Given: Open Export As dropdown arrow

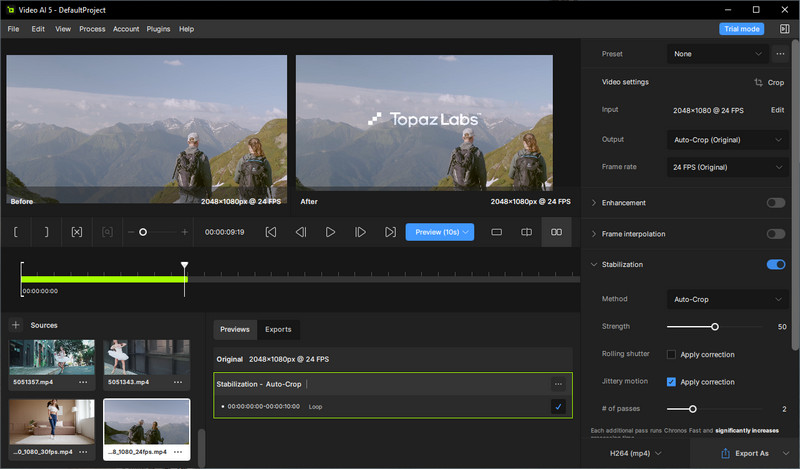Looking at the screenshot, I should click(786, 453).
